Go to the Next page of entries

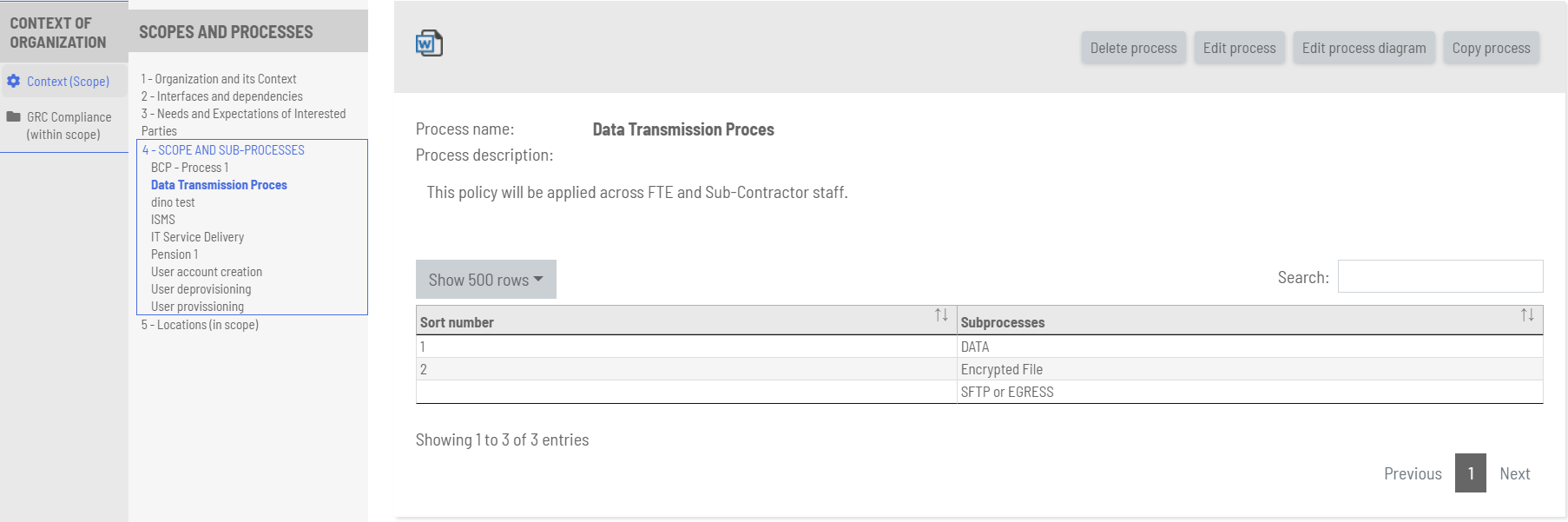[1514, 473]
